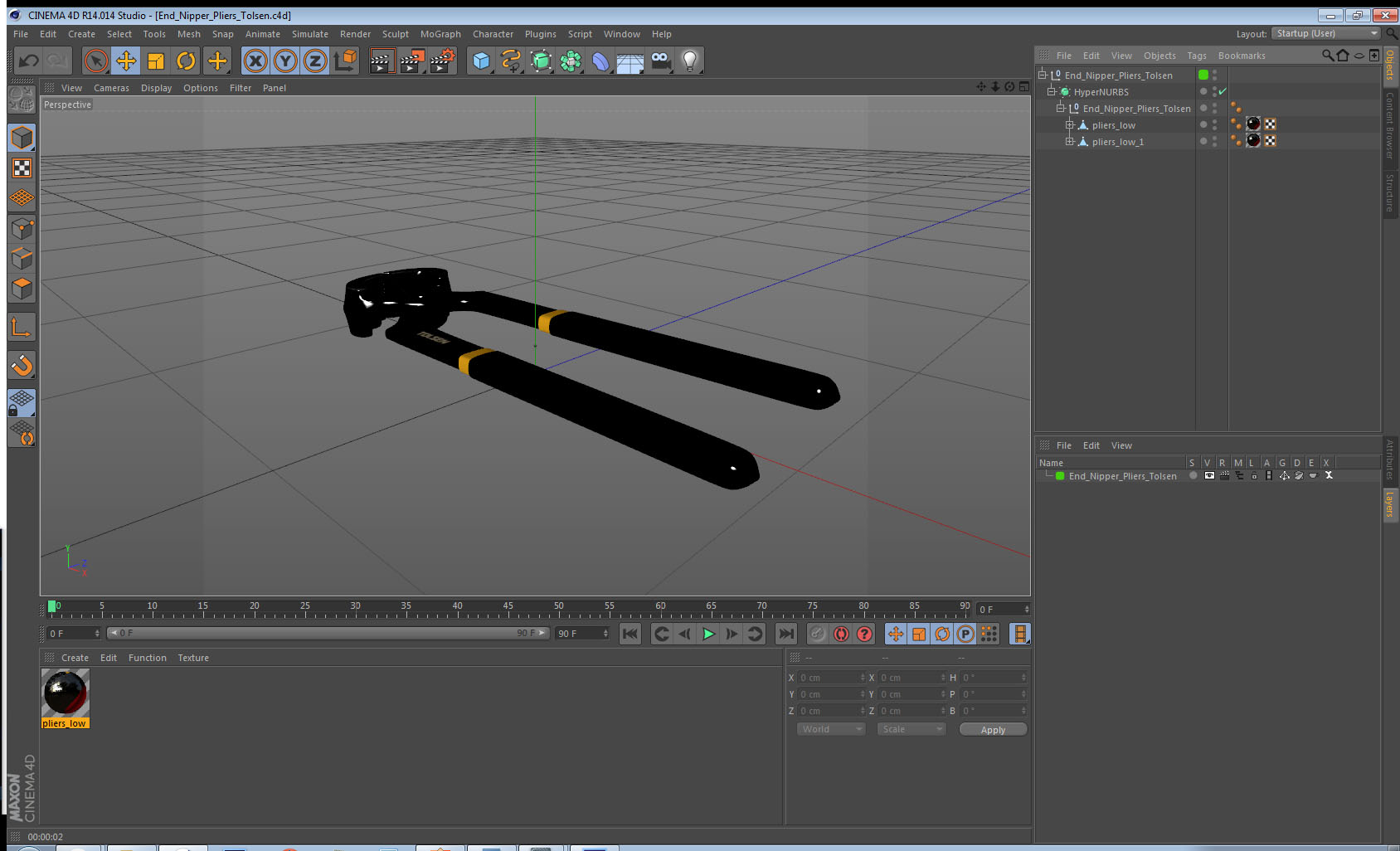Open the viewport Cameras menu
Screen dimensions: 1400x851
[111, 88]
